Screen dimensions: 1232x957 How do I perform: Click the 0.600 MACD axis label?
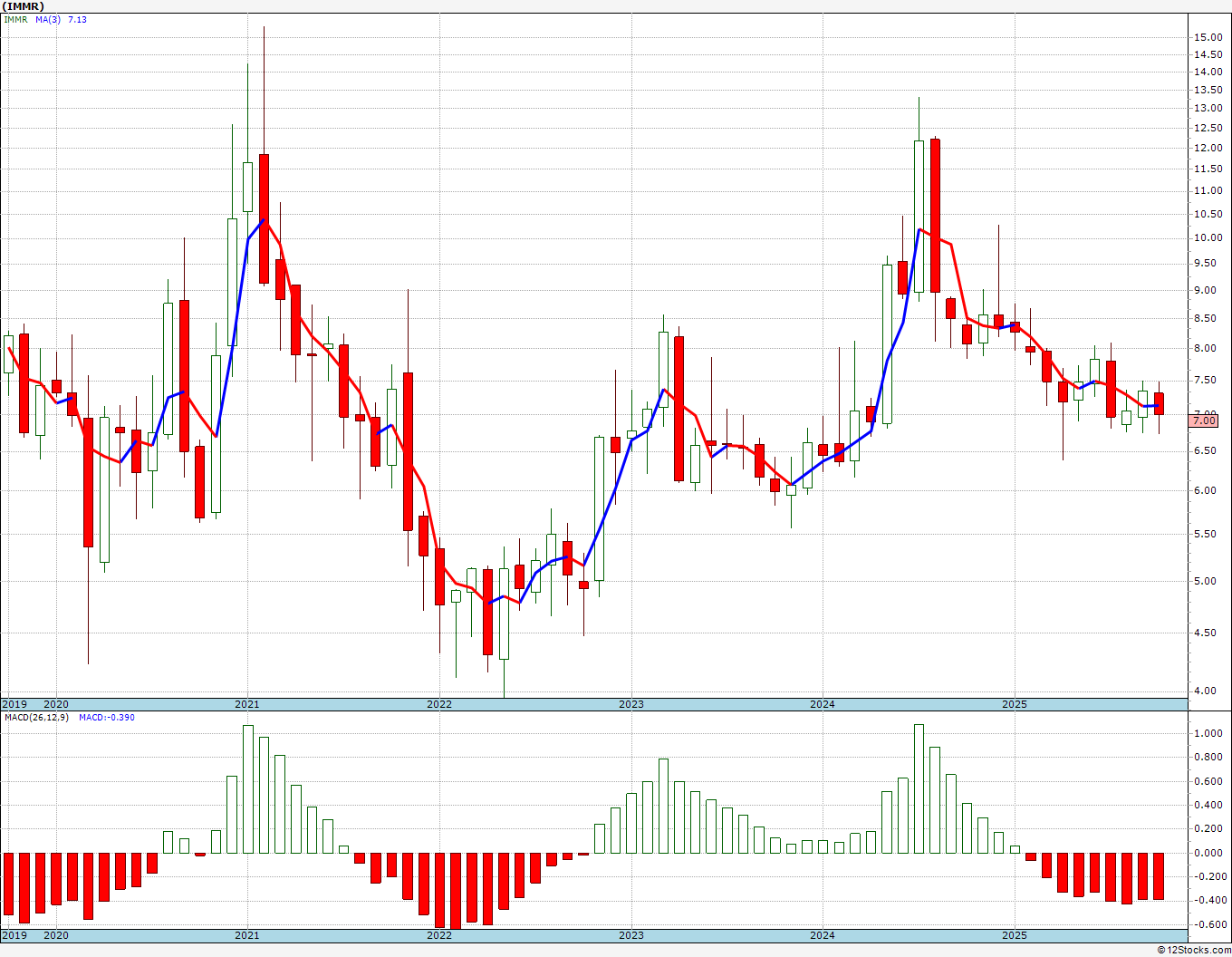[1209, 781]
